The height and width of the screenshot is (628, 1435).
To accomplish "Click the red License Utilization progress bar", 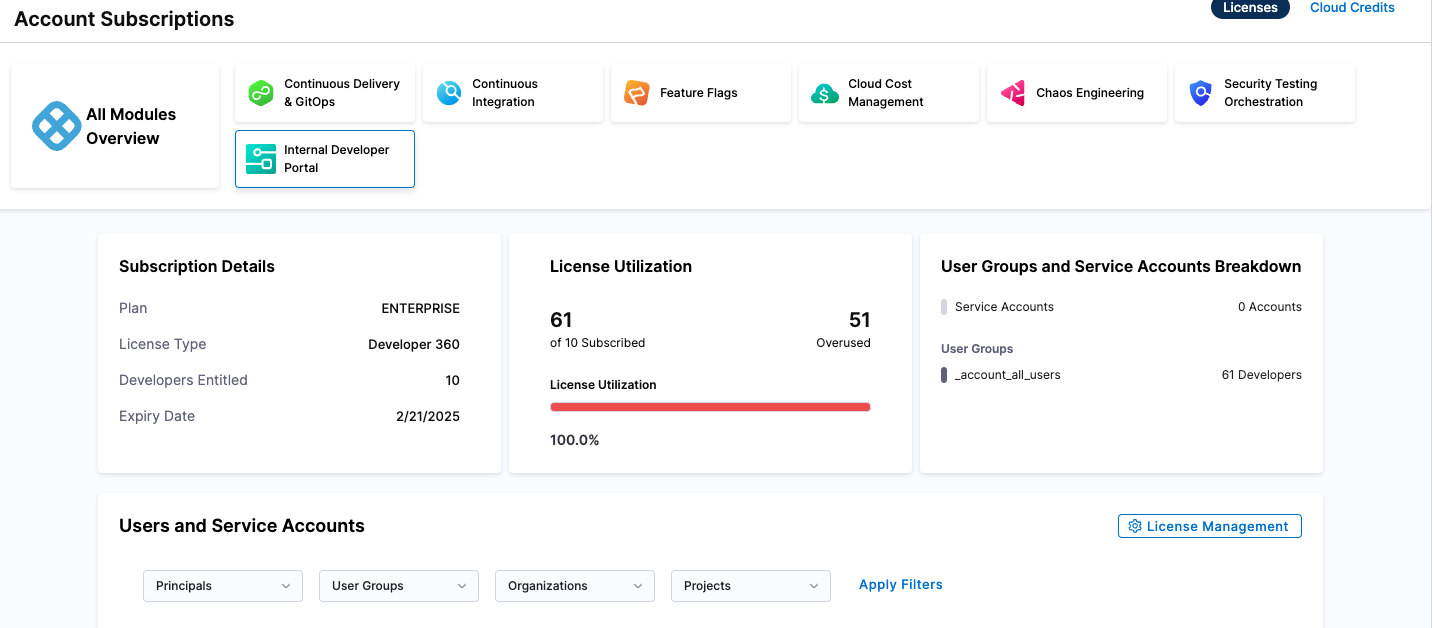I will pyautogui.click(x=710, y=407).
